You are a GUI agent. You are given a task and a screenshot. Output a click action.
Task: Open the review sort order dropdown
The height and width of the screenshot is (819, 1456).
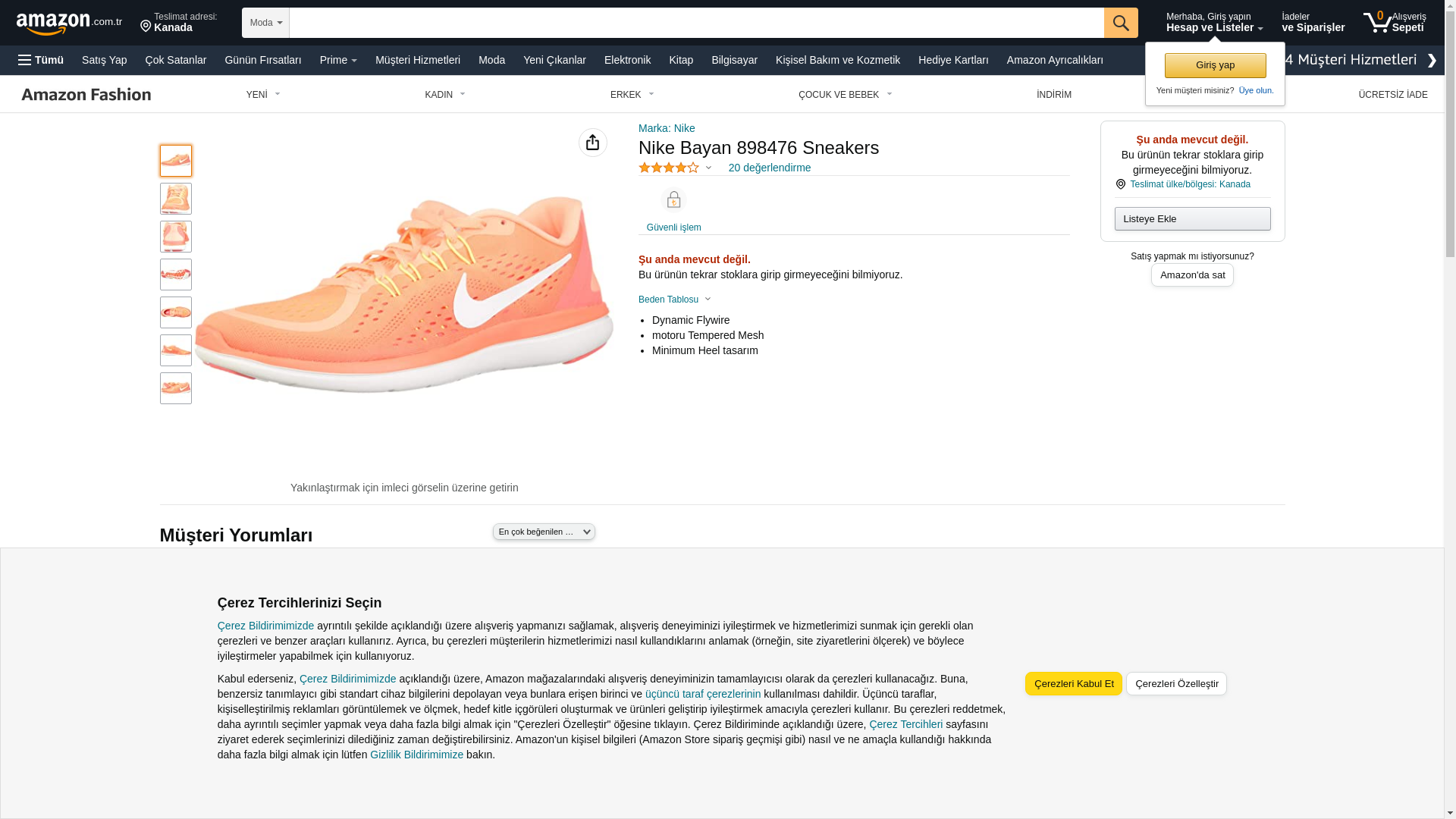544,532
